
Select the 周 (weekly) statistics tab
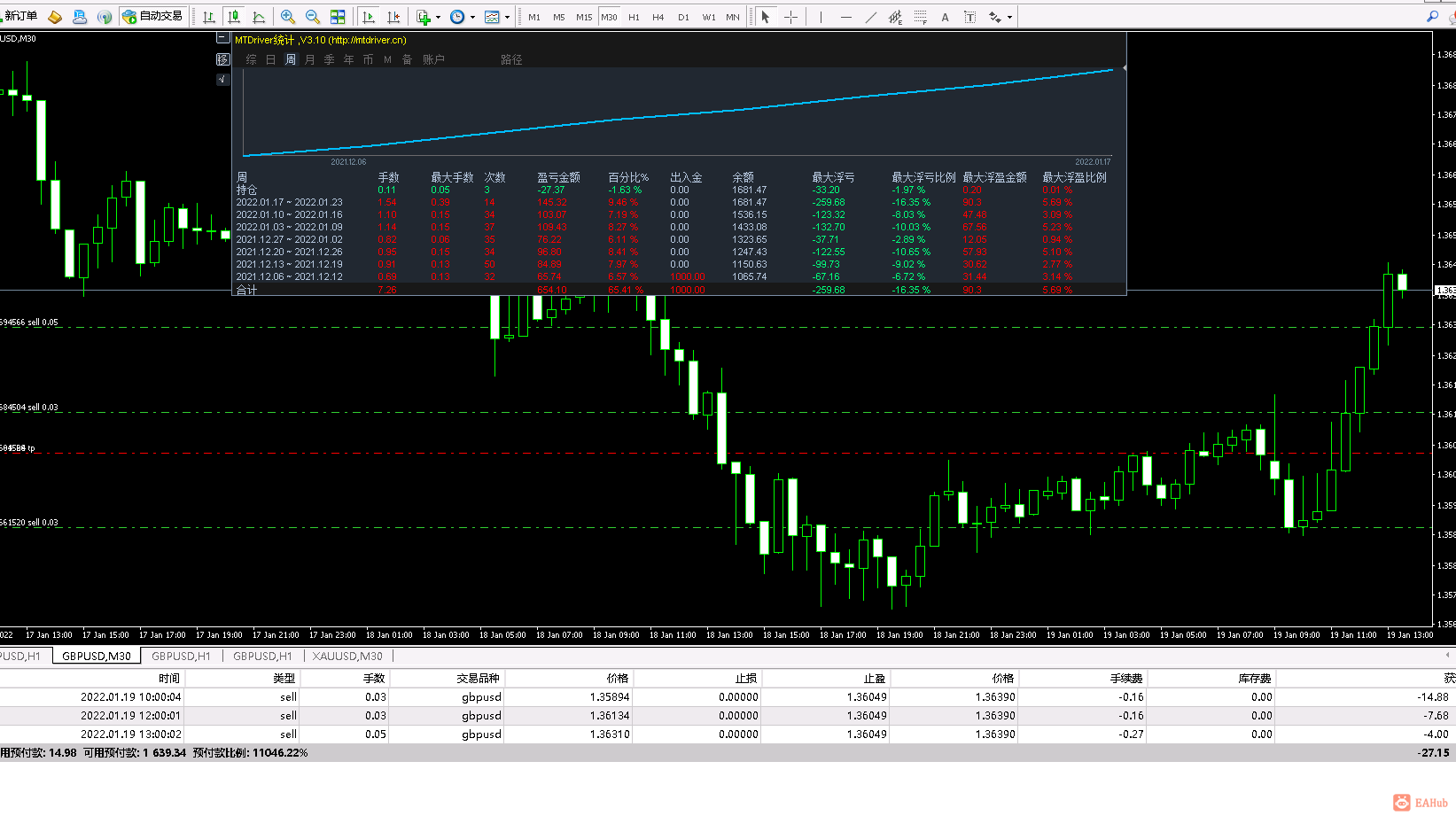coord(290,59)
